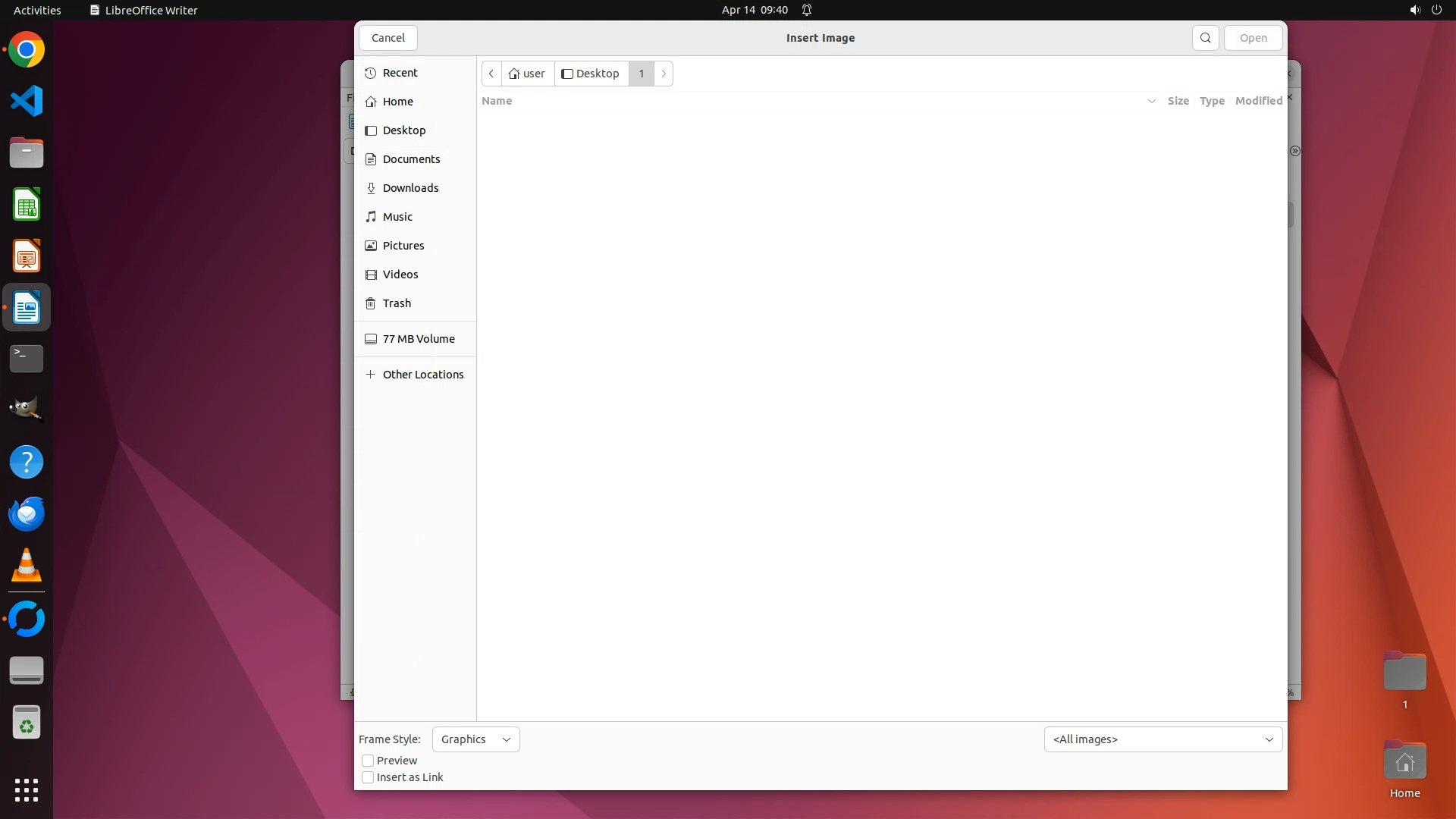Click the Desktop path bar button
1456x819 pixels.
click(x=591, y=74)
